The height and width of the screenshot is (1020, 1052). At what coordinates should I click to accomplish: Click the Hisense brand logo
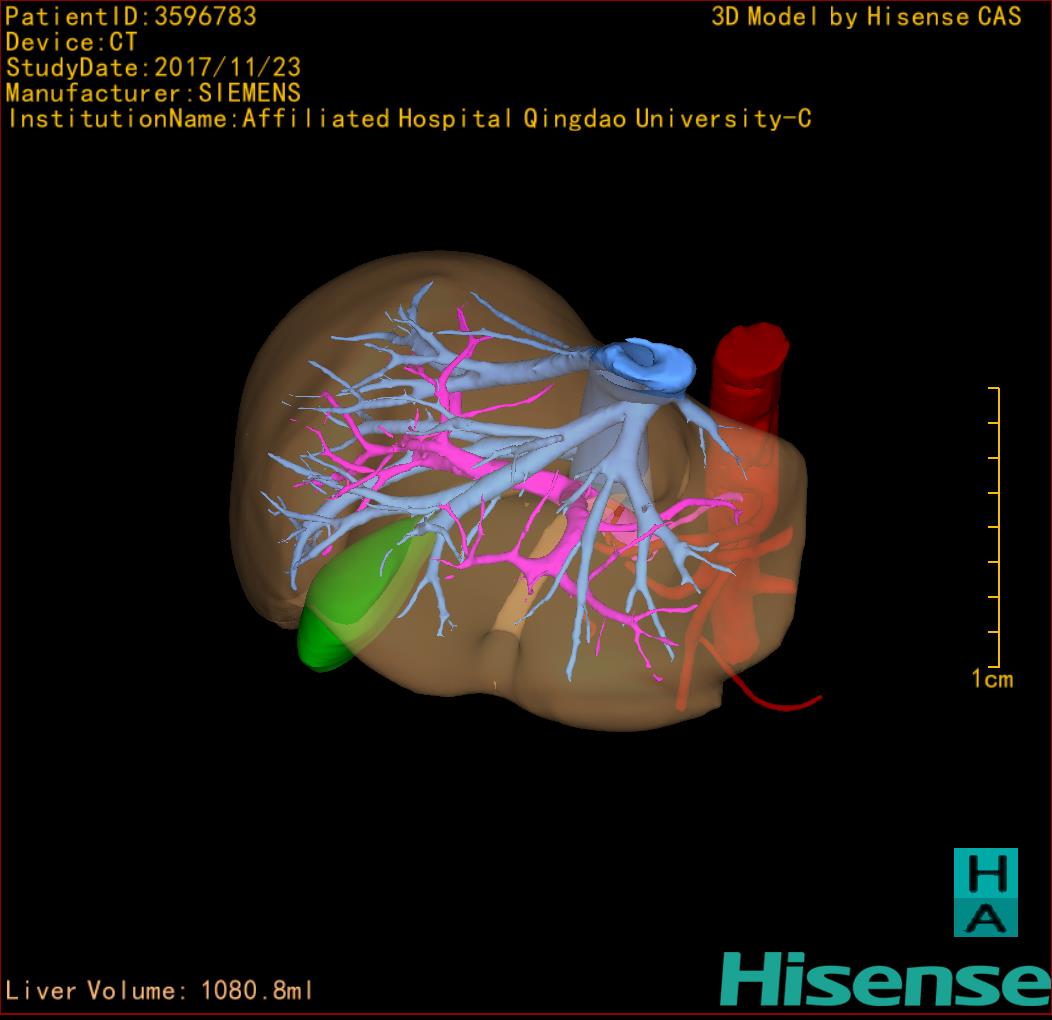tap(884, 978)
